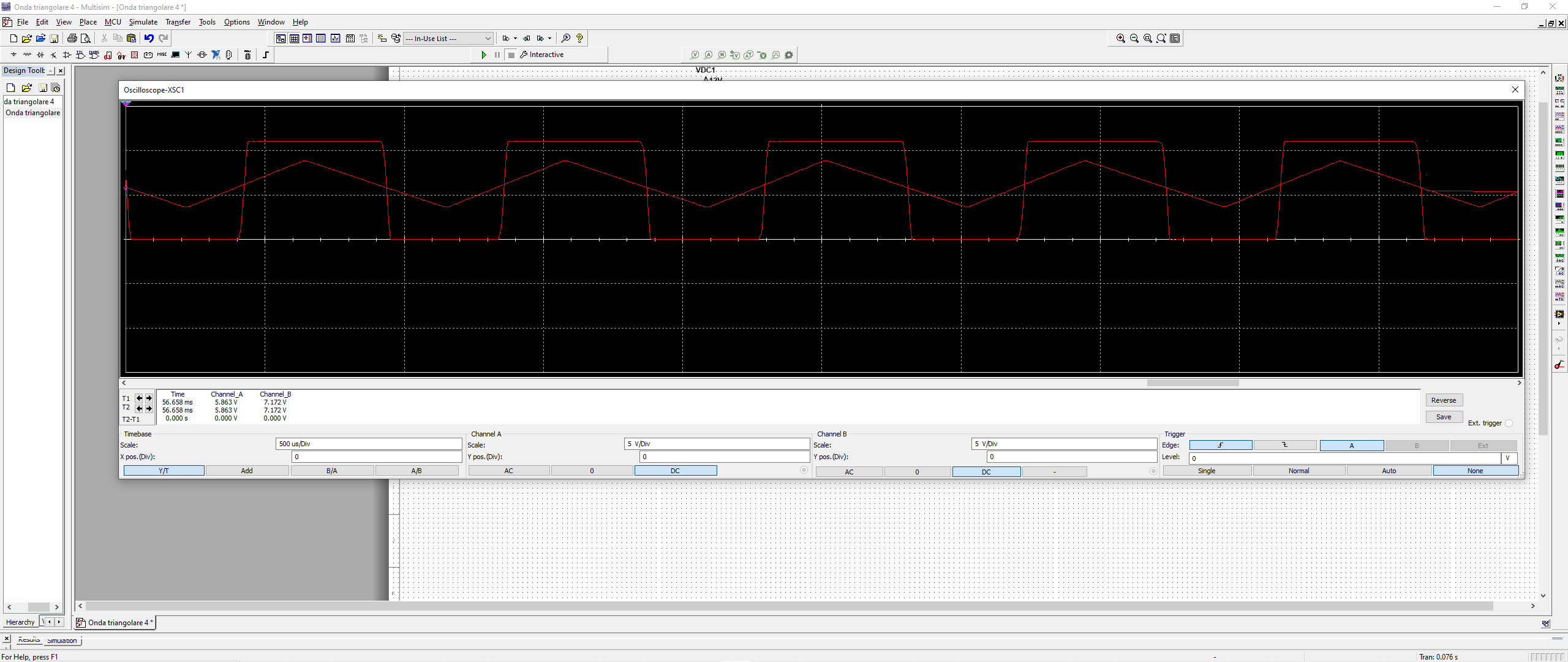Click the Print icon in toolbar
Screen dimensions: 1568x662
pos(72,39)
